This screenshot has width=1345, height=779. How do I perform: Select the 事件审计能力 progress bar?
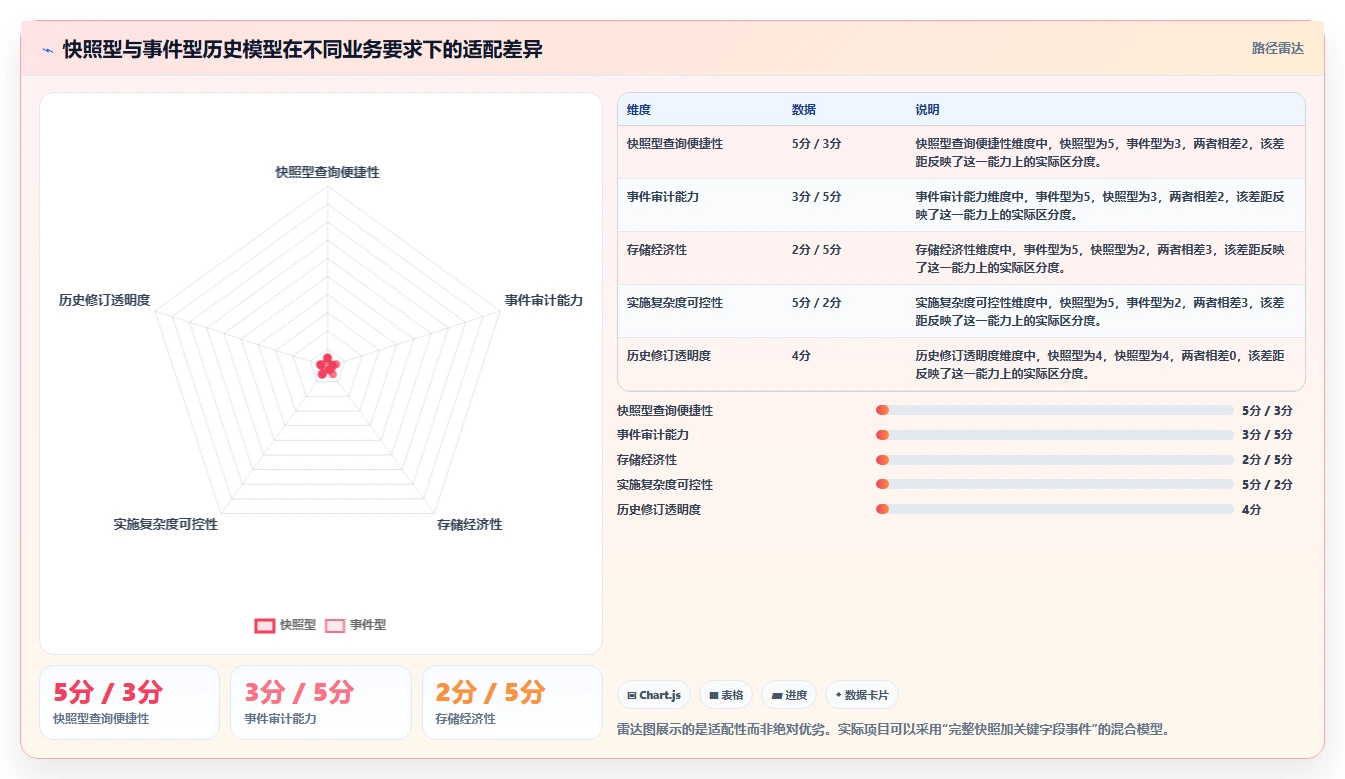coord(1055,435)
